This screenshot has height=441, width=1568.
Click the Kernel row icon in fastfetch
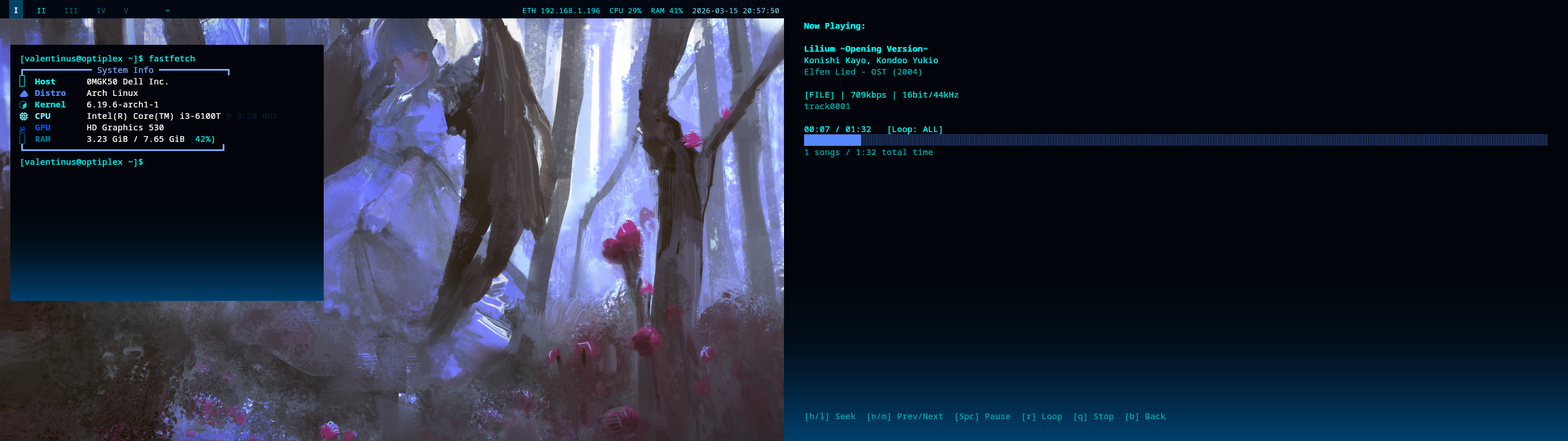(x=24, y=105)
